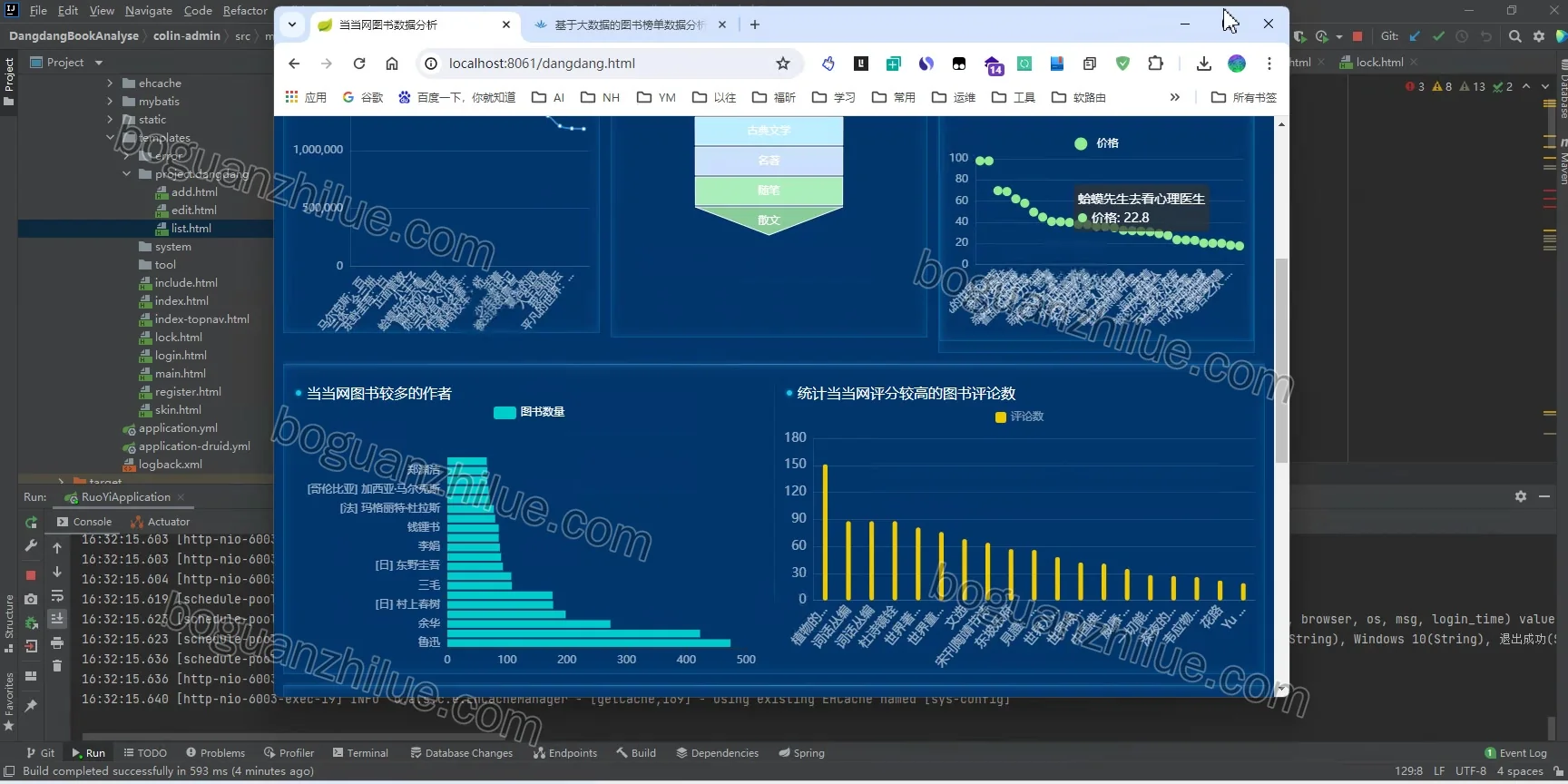
Task: Open IDE settings gear in top toolbar
Action: click(x=1539, y=36)
